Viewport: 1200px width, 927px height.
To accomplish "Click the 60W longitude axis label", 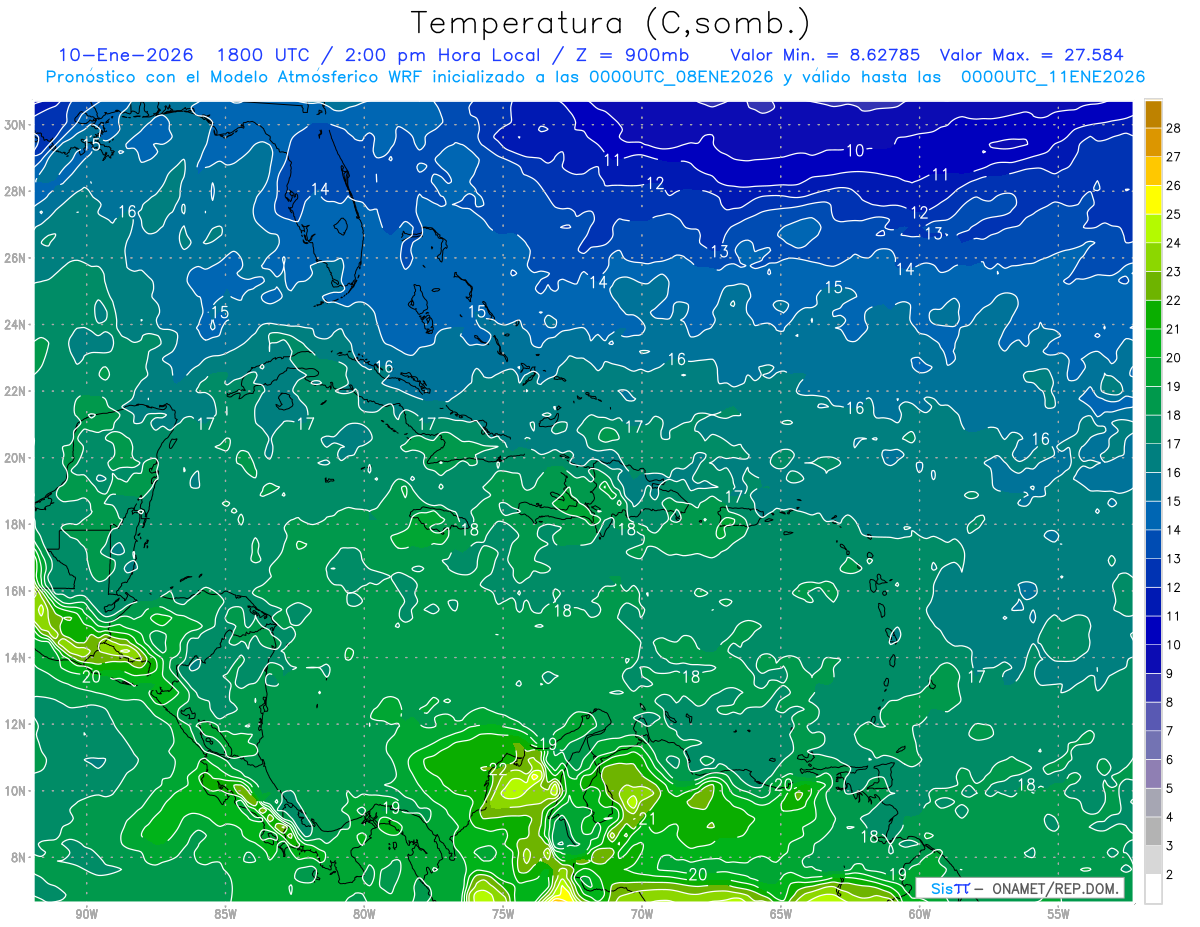I will pos(920,914).
